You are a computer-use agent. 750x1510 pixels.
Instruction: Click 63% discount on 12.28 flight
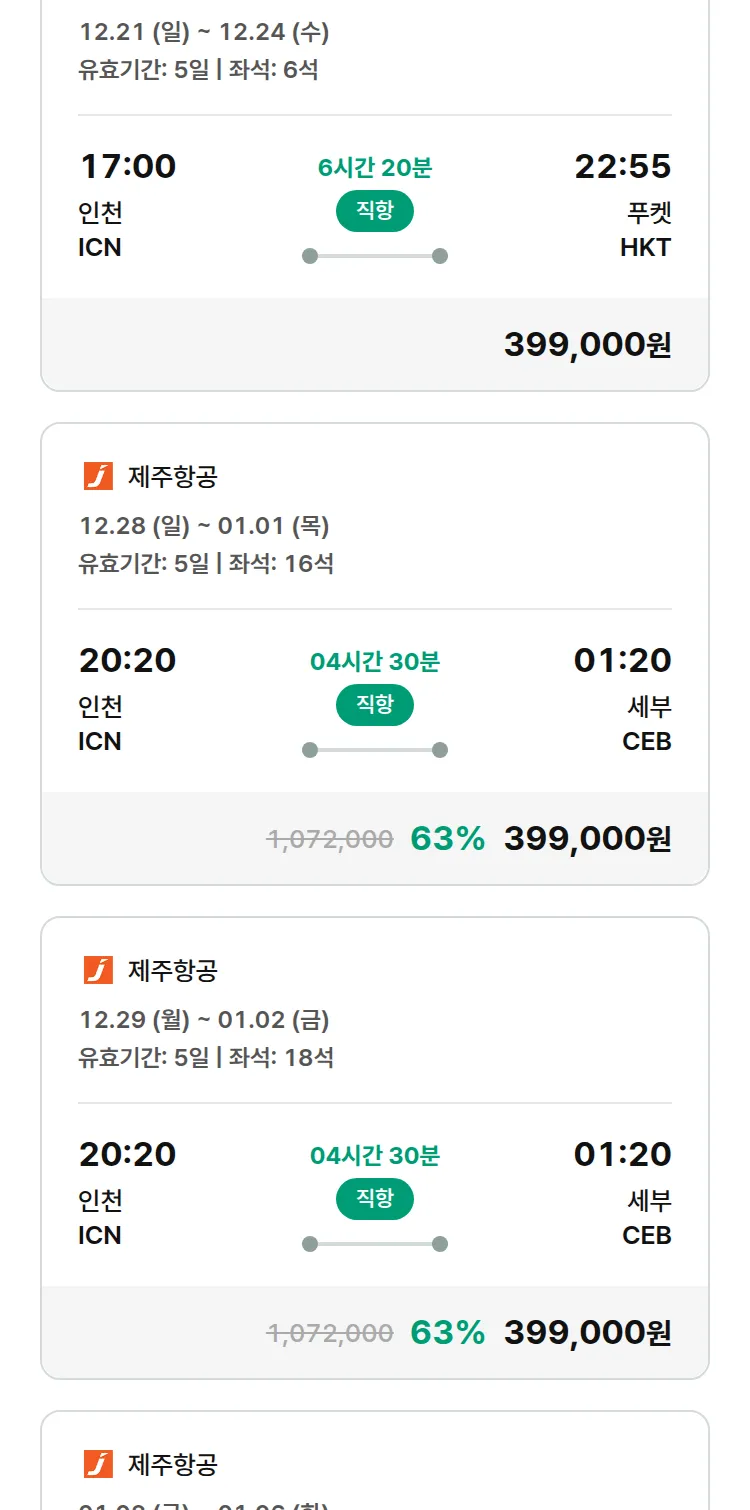point(447,839)
